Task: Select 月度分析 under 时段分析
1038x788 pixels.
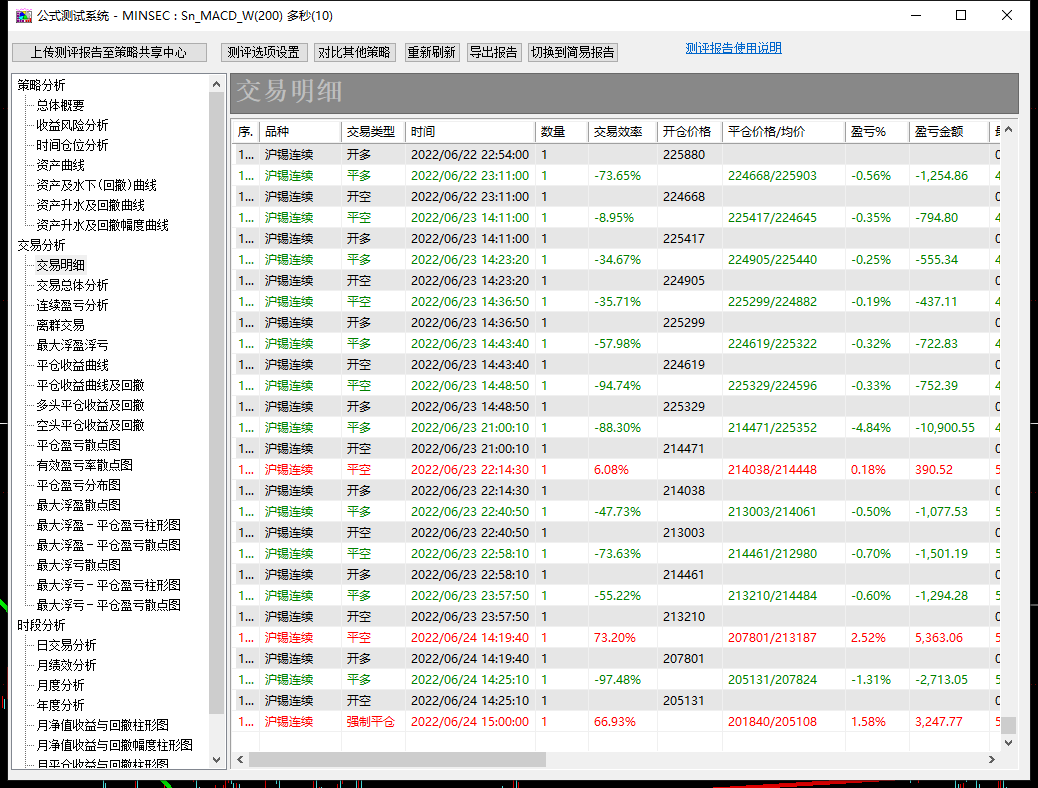Action: pos(60,685)
